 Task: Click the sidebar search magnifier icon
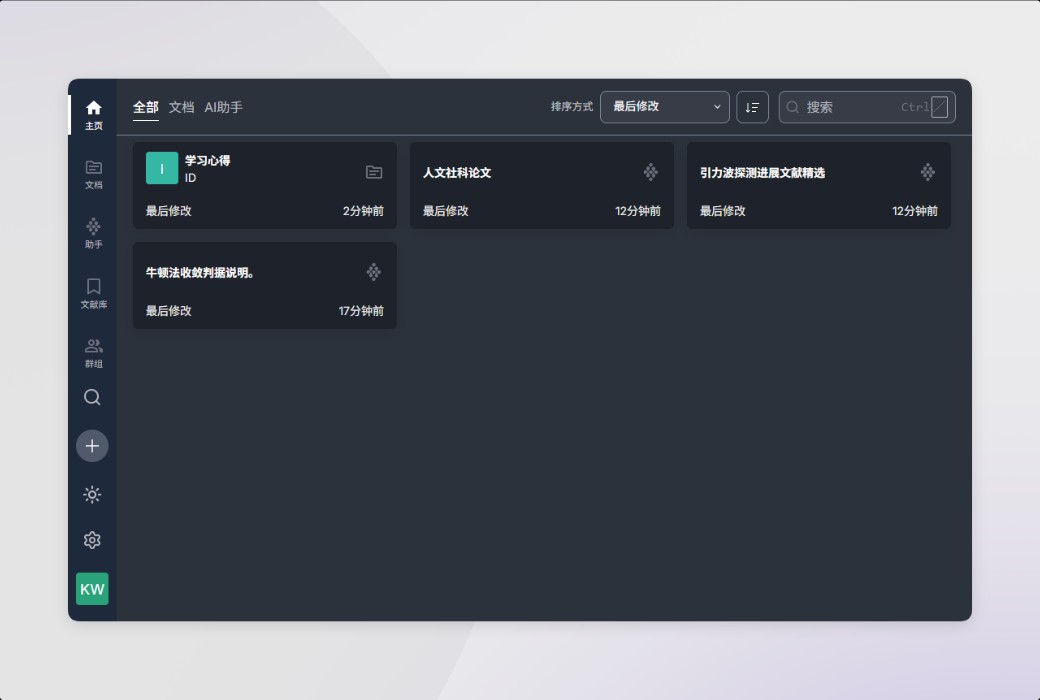pyautogui.click(x=92, y=397)
